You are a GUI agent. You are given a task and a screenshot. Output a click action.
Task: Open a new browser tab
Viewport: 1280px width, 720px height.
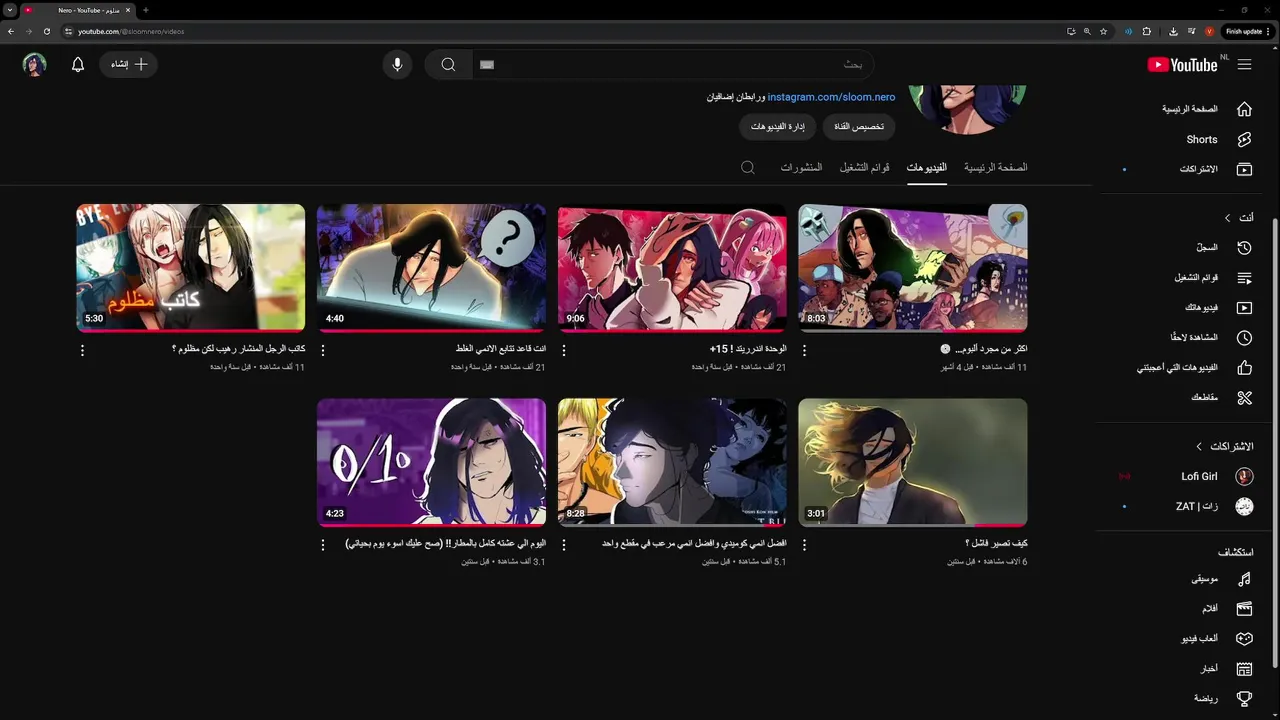click(x=146, y=10)
